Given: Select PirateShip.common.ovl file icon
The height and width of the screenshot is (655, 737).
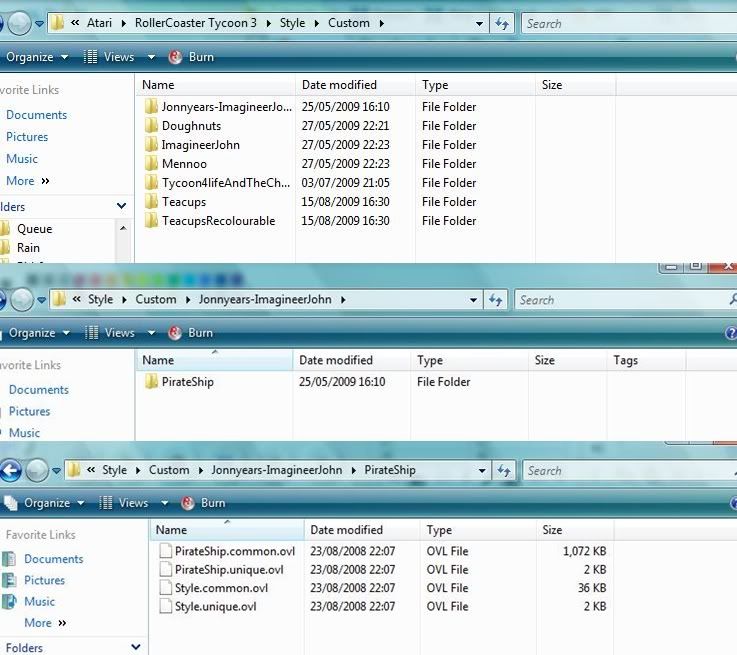Looking at the screenshot, I should [165, 551].
